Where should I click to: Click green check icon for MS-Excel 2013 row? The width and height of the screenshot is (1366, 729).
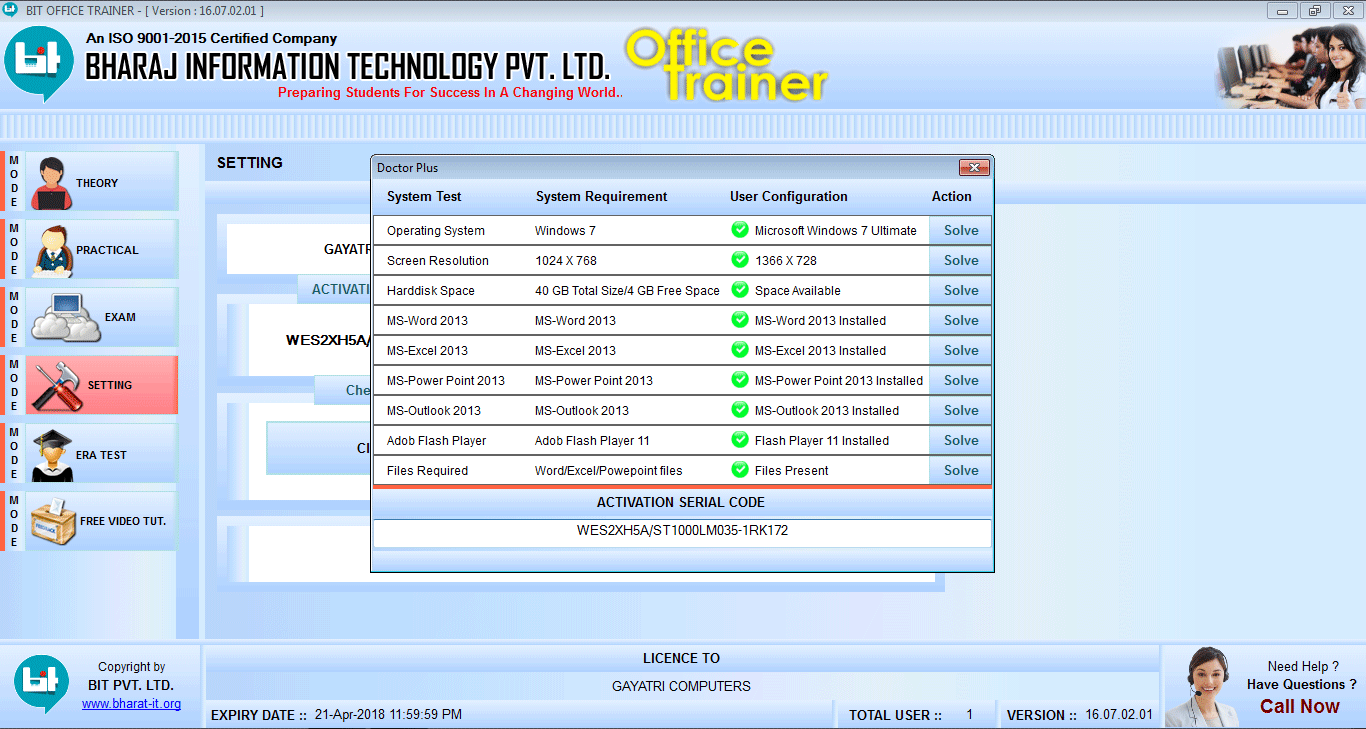click(740, 350)
